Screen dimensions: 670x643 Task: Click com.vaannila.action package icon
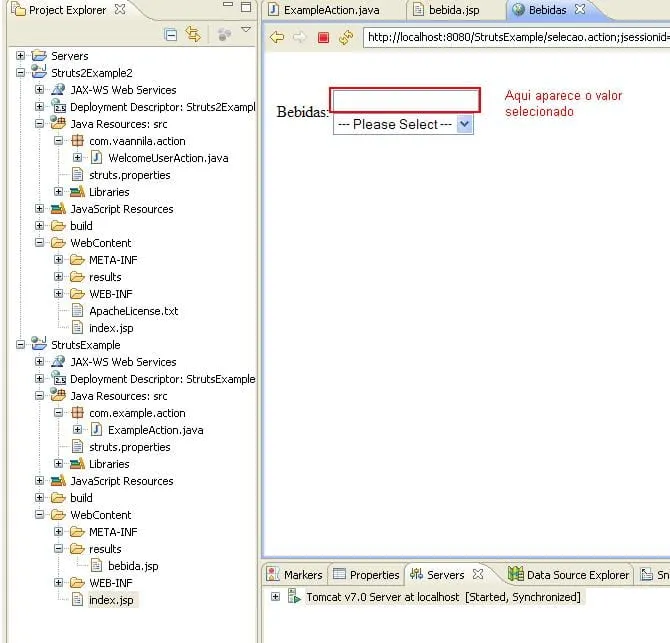[x=77, y=141]
